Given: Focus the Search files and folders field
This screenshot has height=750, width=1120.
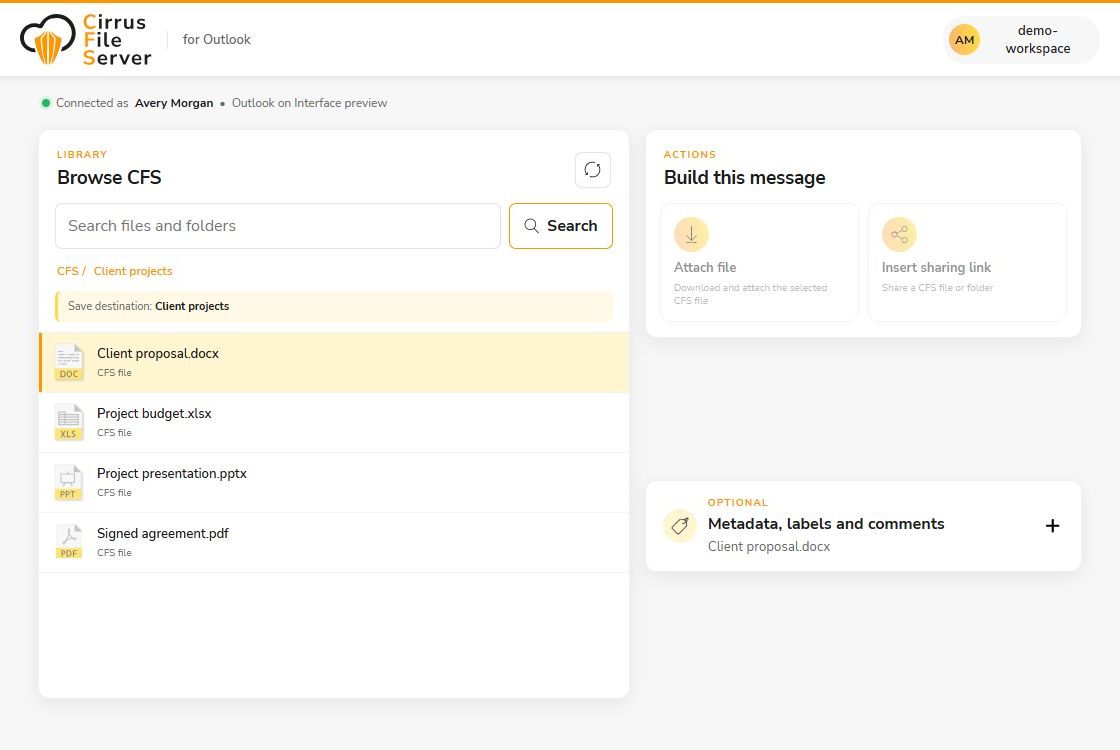Looking at the screenshot, I should (x=278, y=226).
